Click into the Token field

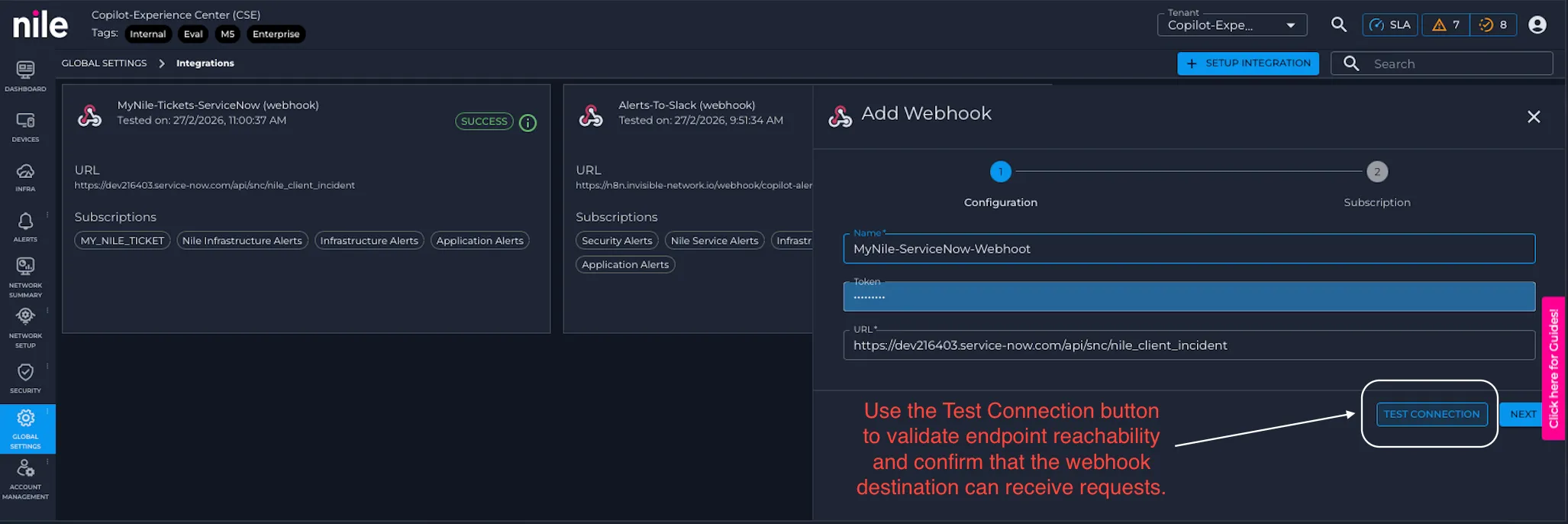(1189, 296)
